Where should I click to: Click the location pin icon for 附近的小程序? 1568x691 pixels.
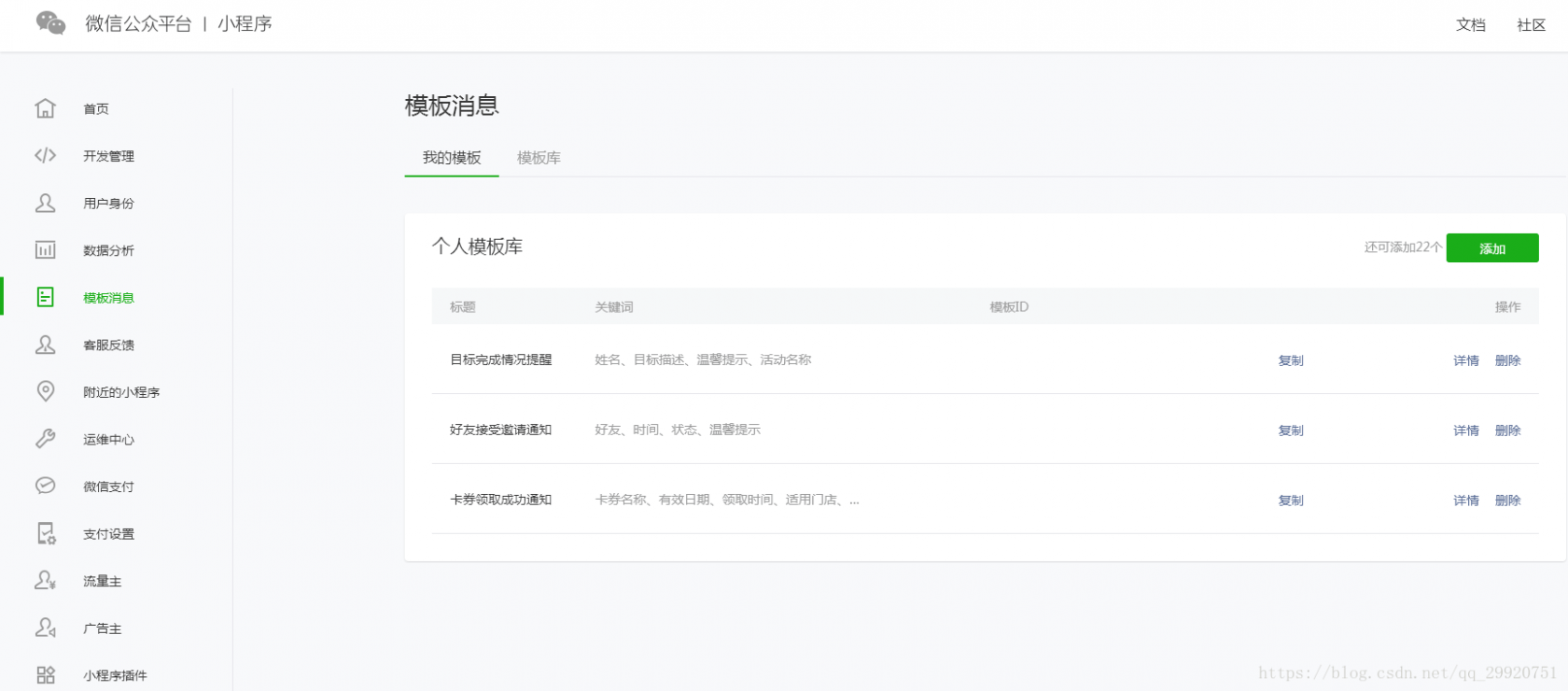click(x=45, y=391)
